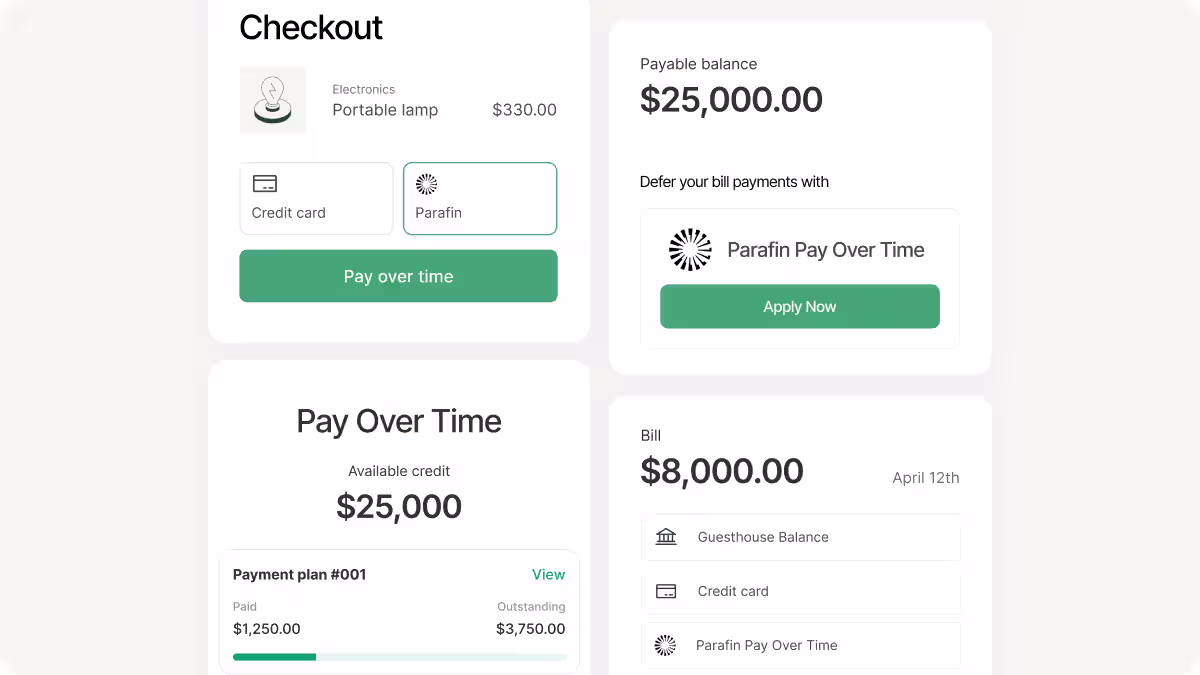Screen dimensions: 1200x675
Task: Select the Parafin payment method in checkout
Action: click(479, 198)
